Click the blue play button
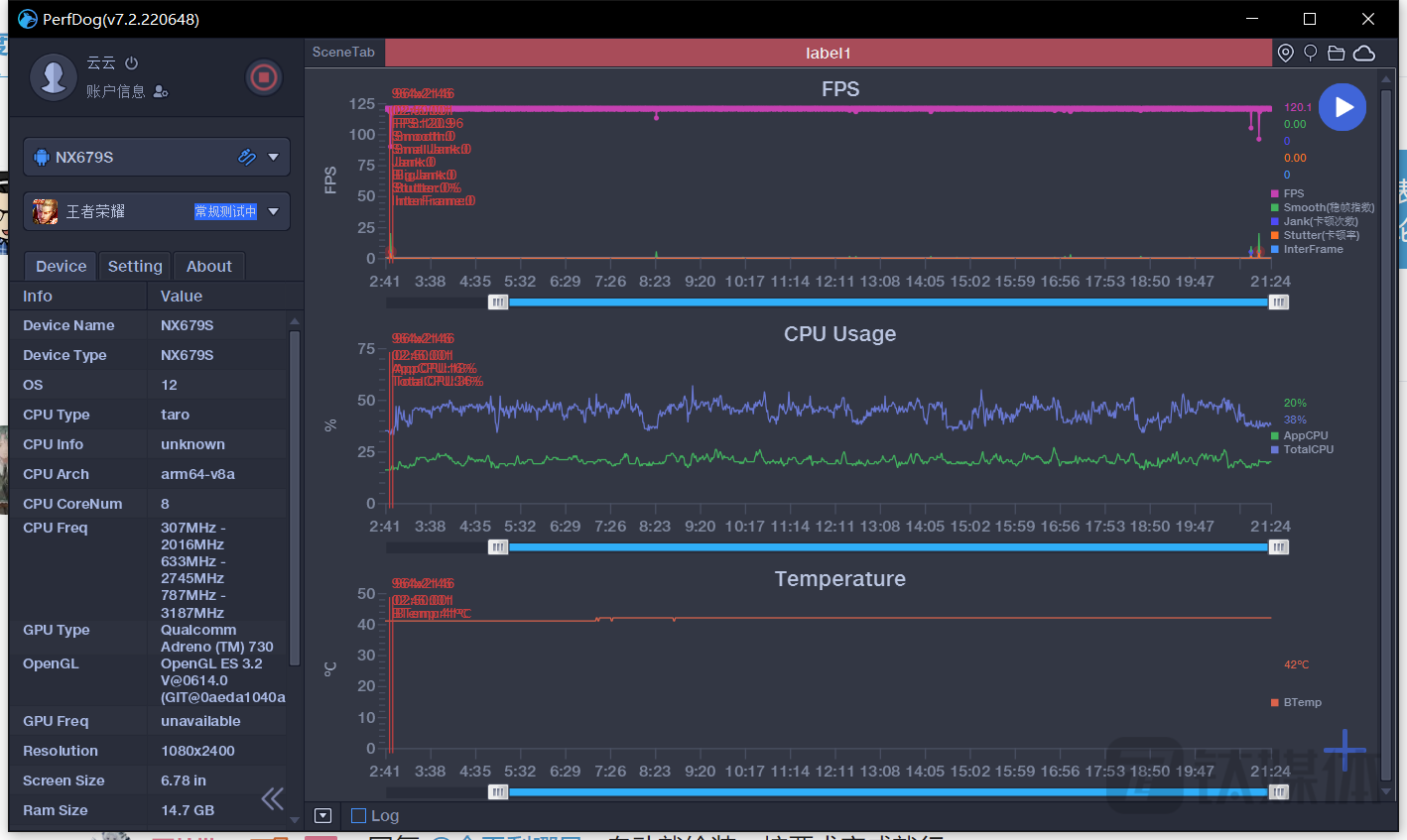 click(x=1343, y=107)
